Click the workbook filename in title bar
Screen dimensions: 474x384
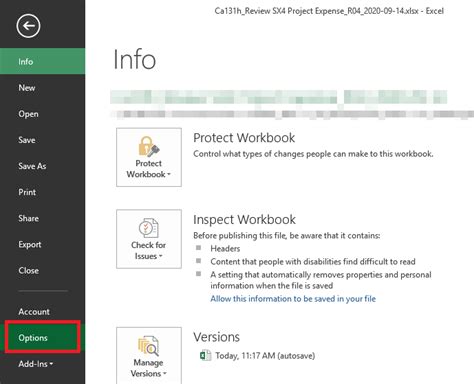316,11
